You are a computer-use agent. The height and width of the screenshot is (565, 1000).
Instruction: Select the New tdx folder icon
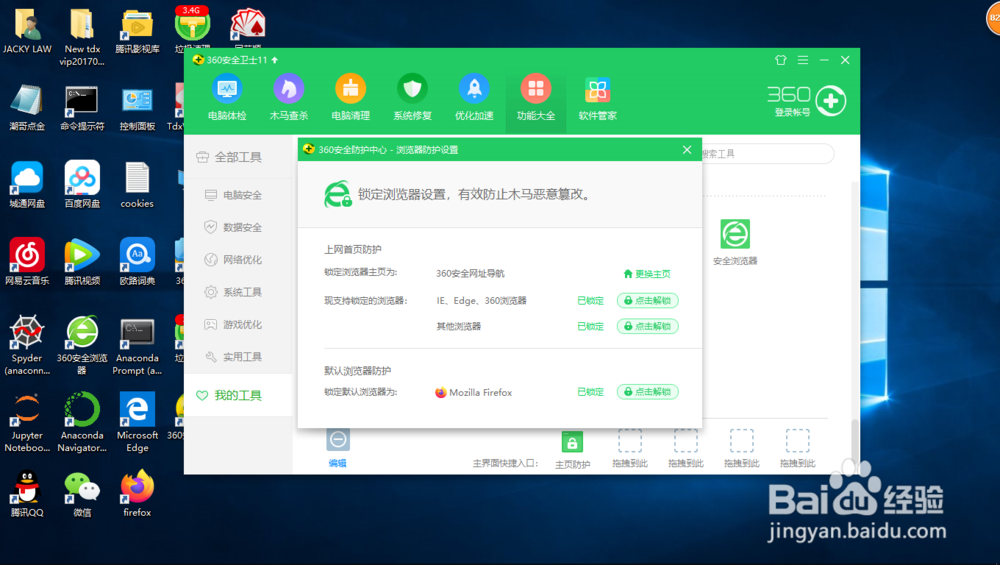[82, 37]
